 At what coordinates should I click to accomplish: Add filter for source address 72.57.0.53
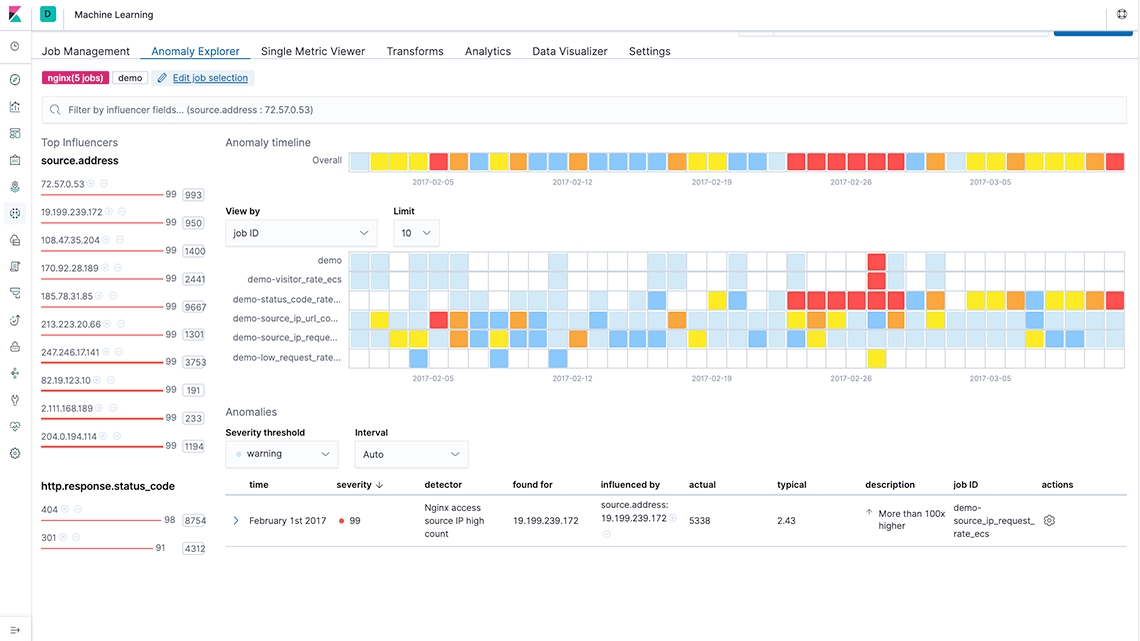pyautogui.click(x=91, y=184)
